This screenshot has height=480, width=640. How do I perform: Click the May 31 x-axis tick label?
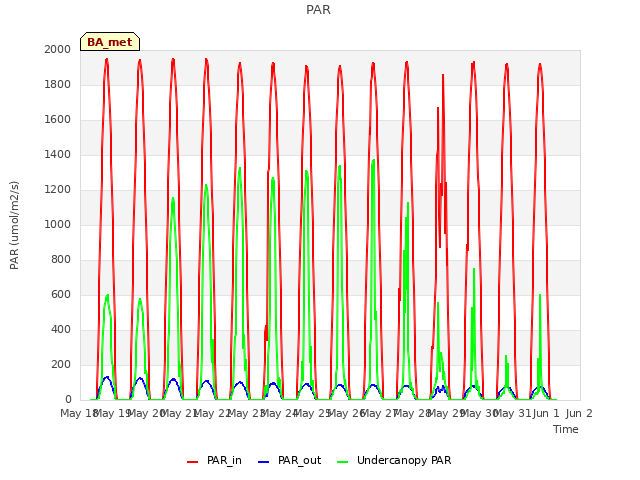(x=513, y=413)
